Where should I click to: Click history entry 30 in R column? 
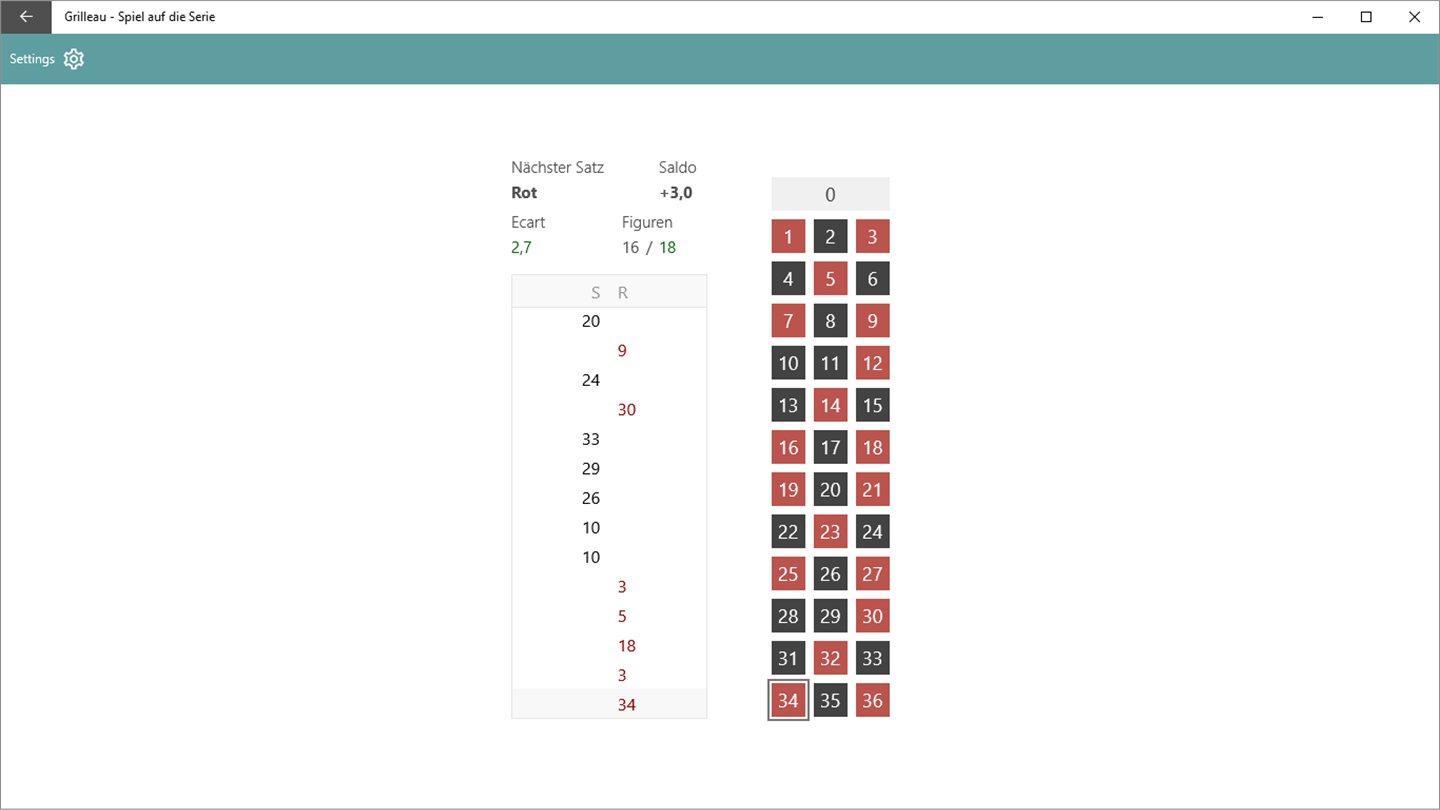[626, 409]
